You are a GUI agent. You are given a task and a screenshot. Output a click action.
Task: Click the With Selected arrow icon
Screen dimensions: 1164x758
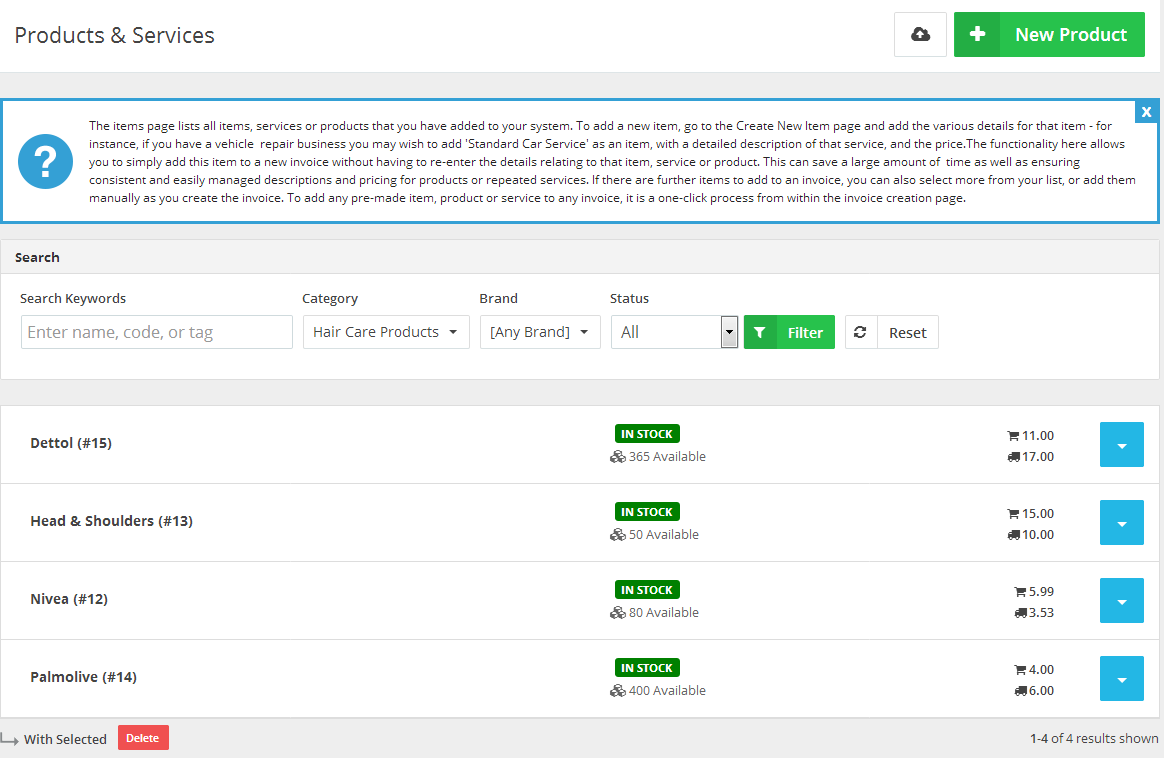[x=10, y=739]
